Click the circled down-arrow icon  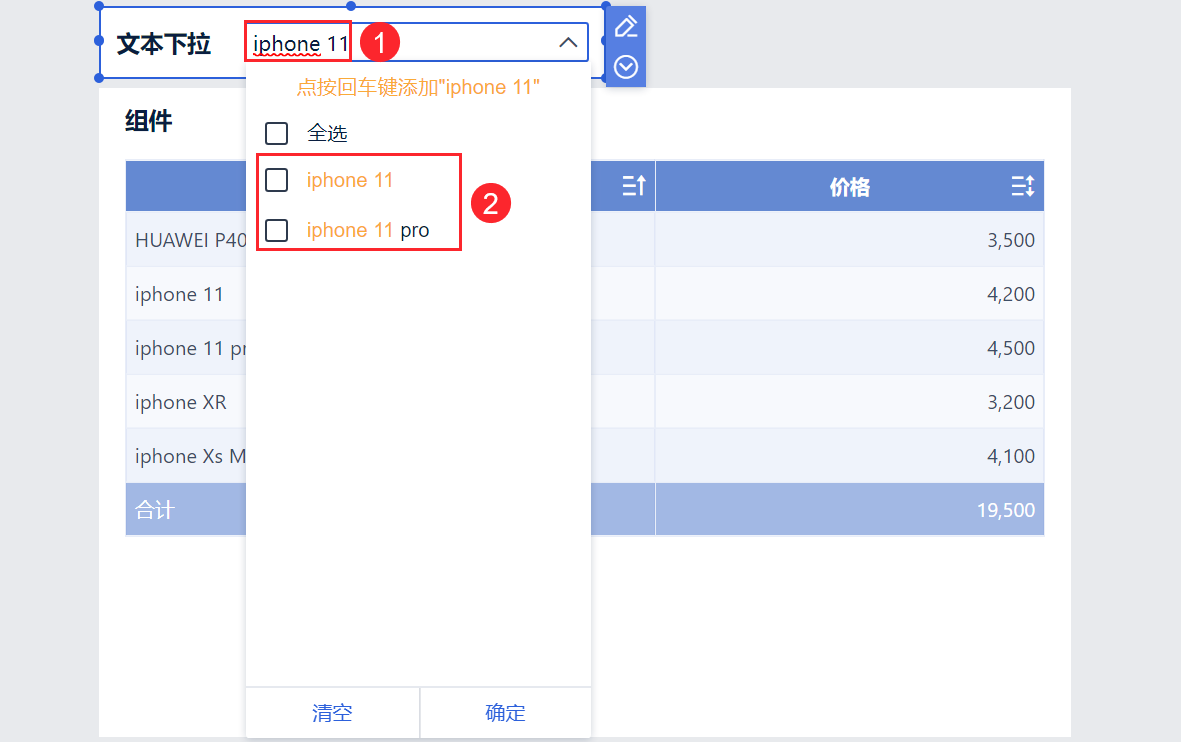(x=626, y=67)
